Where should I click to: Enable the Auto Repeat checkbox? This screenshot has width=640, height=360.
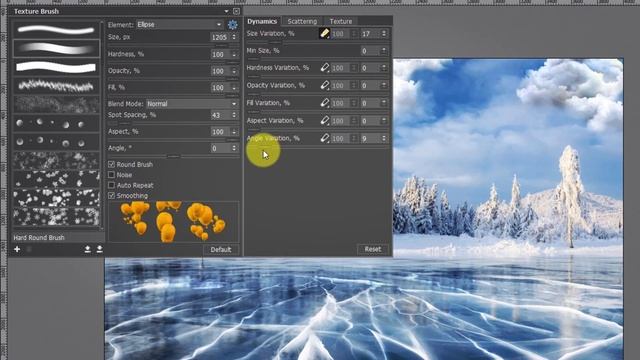pyautogui.click(x=111, y=185)
